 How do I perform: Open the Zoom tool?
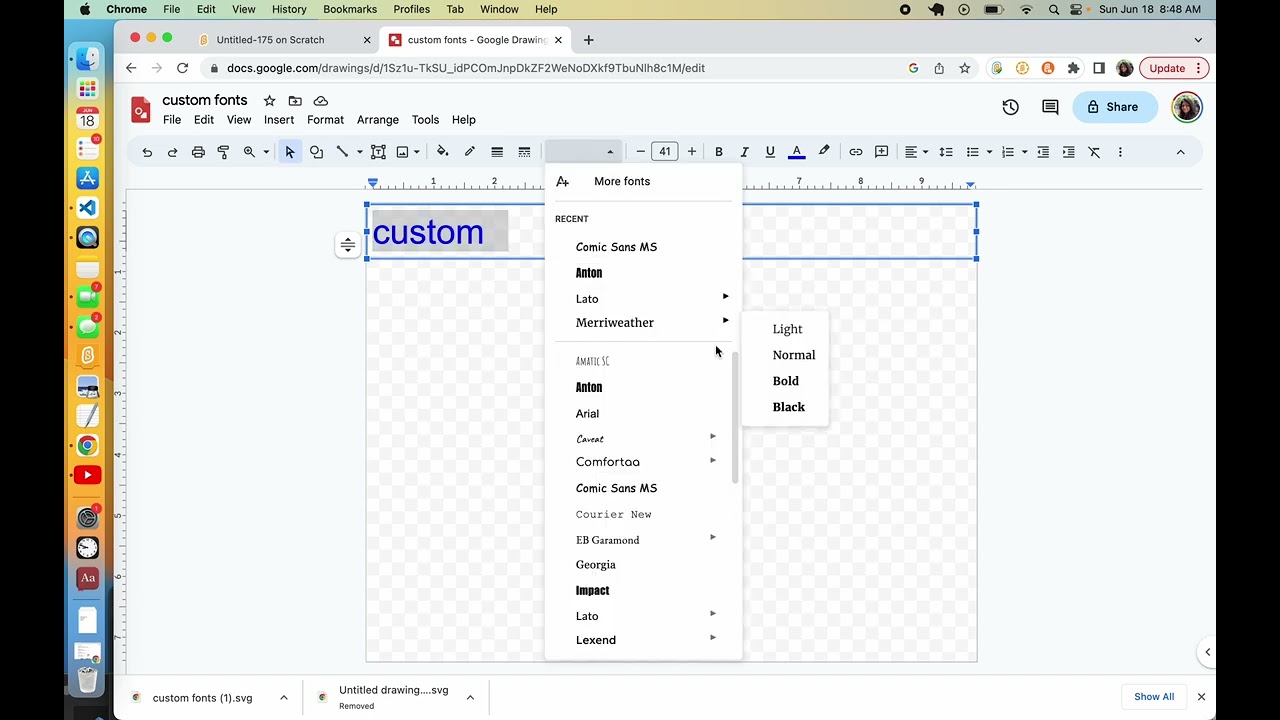tap(255, 152)
